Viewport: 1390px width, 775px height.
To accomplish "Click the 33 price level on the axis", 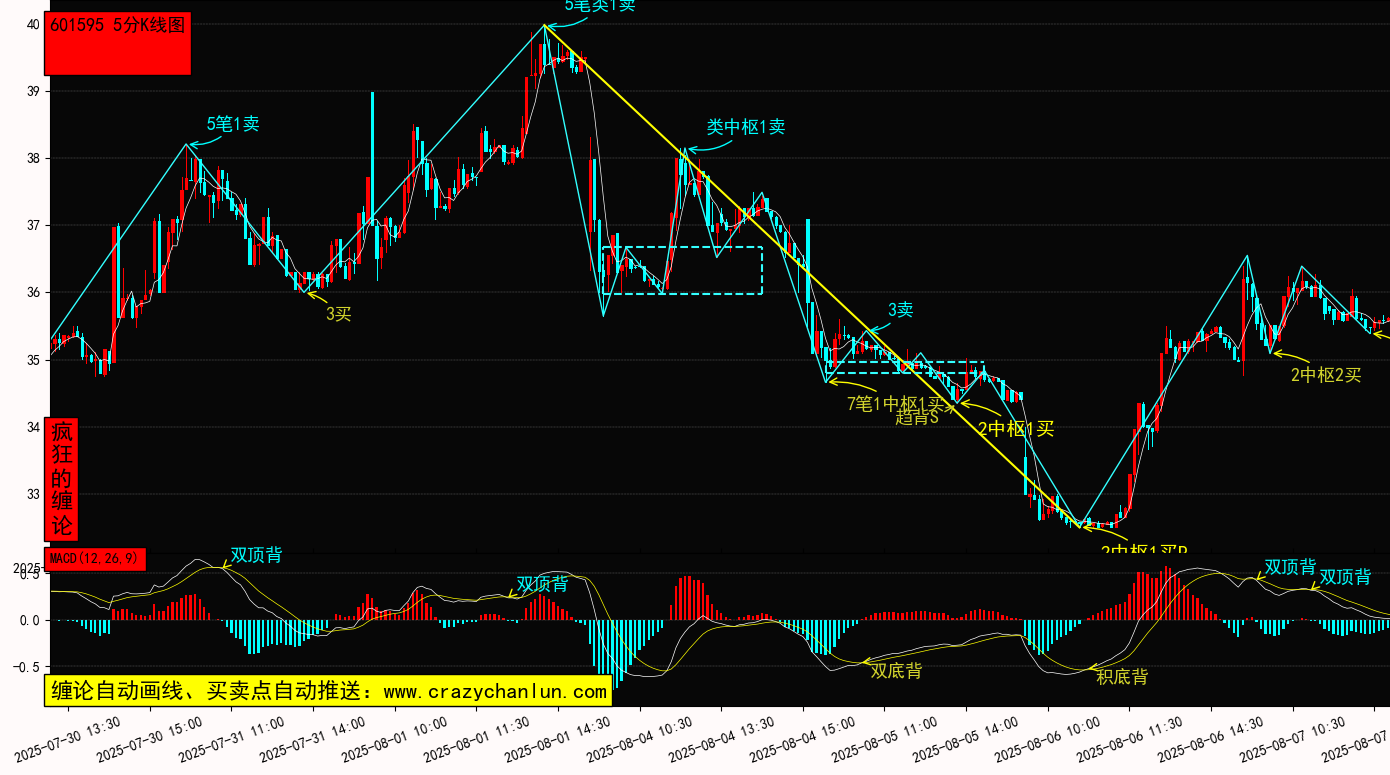I will pyautogui.click(x=33, y=494).
